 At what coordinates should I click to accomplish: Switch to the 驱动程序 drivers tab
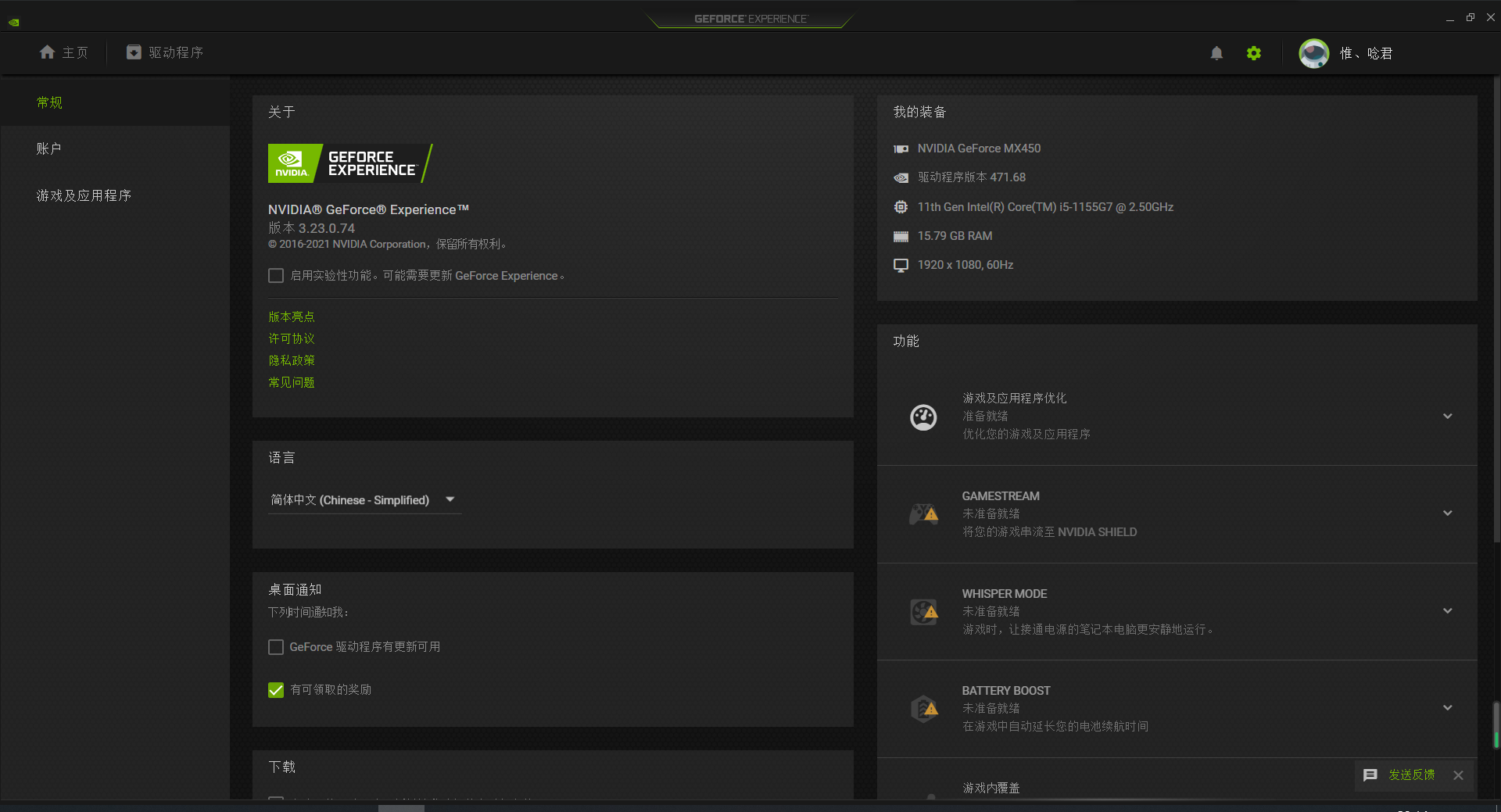pyautogui.click(x=165, y=52)
